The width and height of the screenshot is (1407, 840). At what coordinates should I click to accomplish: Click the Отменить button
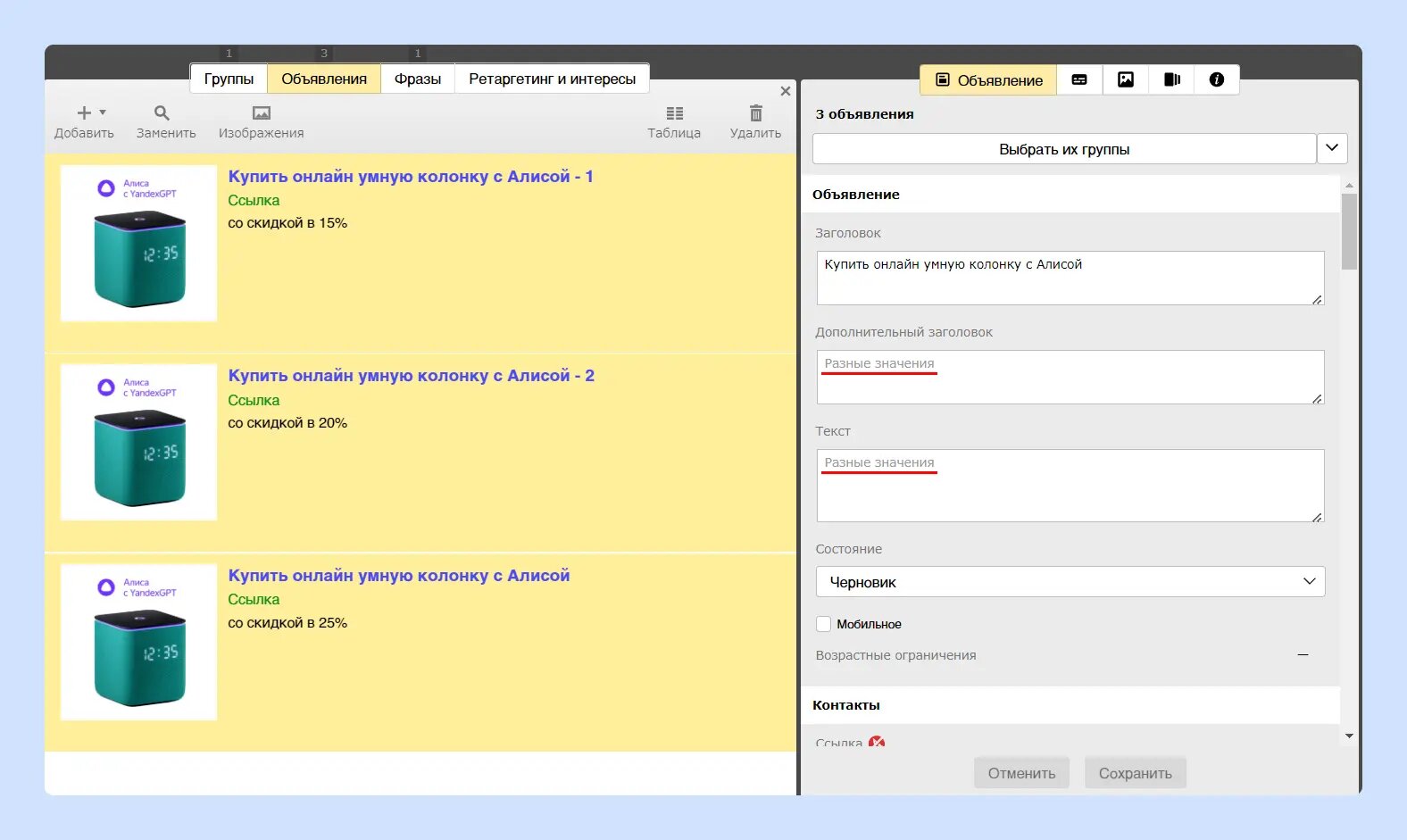[x=1021, y=773]
